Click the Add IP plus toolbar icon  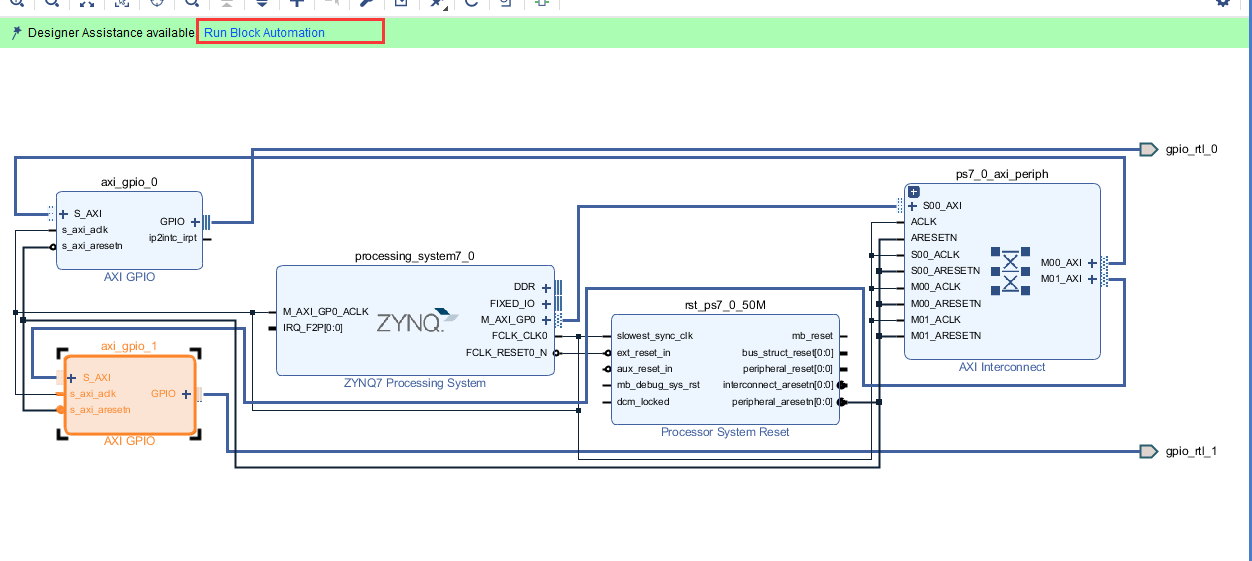297,3
